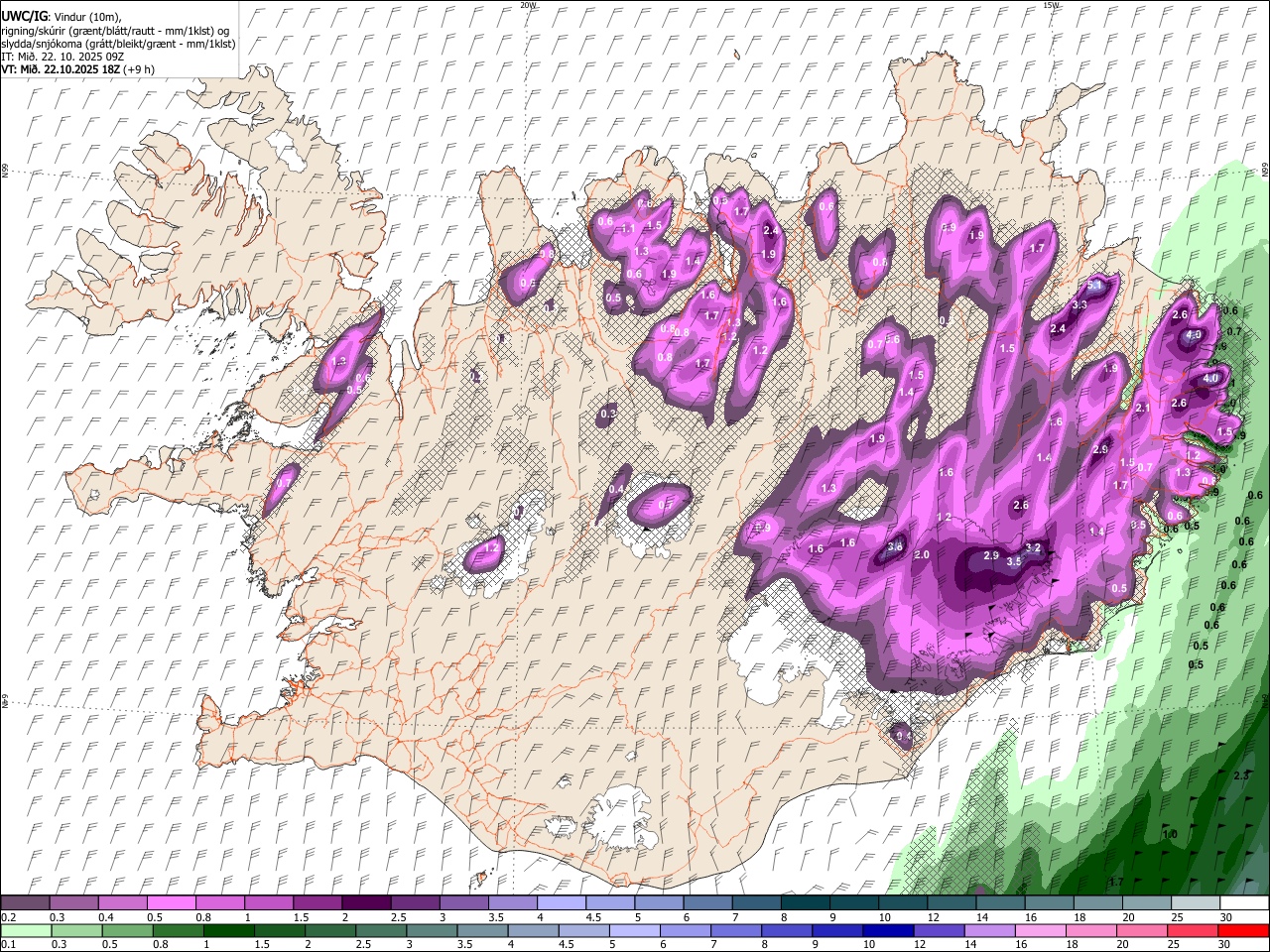Viewport: 1270px width, 952px height.
Task: Click the '3.3' value label near the east
Action: click(1079, 304)
